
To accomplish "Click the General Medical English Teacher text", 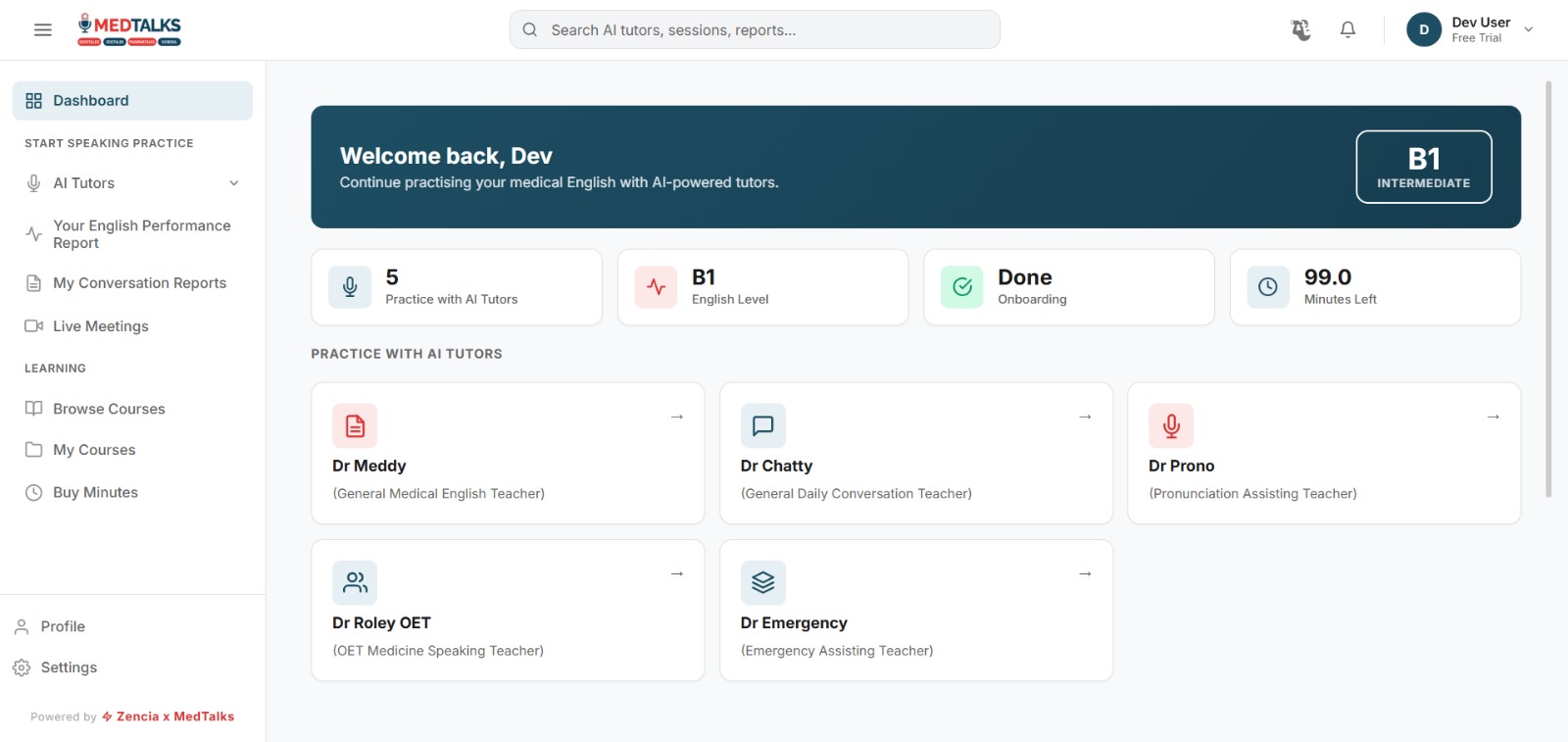I will point(439,494).
